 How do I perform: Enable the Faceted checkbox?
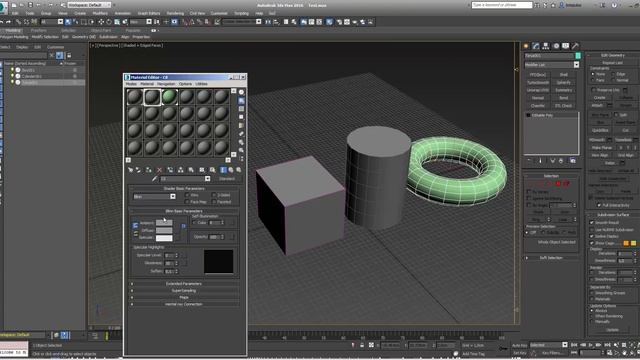pos(214,202)
